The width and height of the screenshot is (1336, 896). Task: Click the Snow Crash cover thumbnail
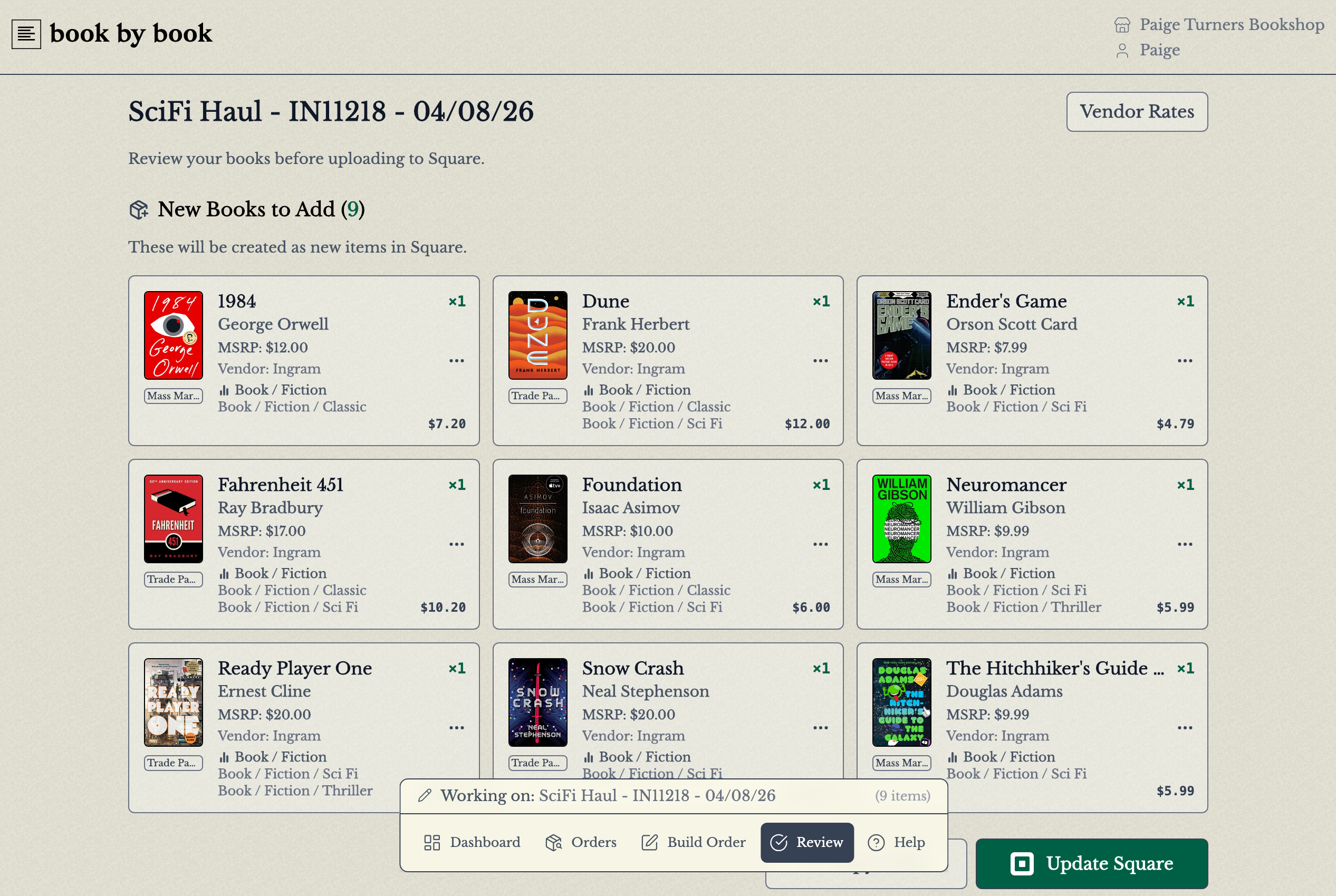pyautogui.click(x=537, y=702)
